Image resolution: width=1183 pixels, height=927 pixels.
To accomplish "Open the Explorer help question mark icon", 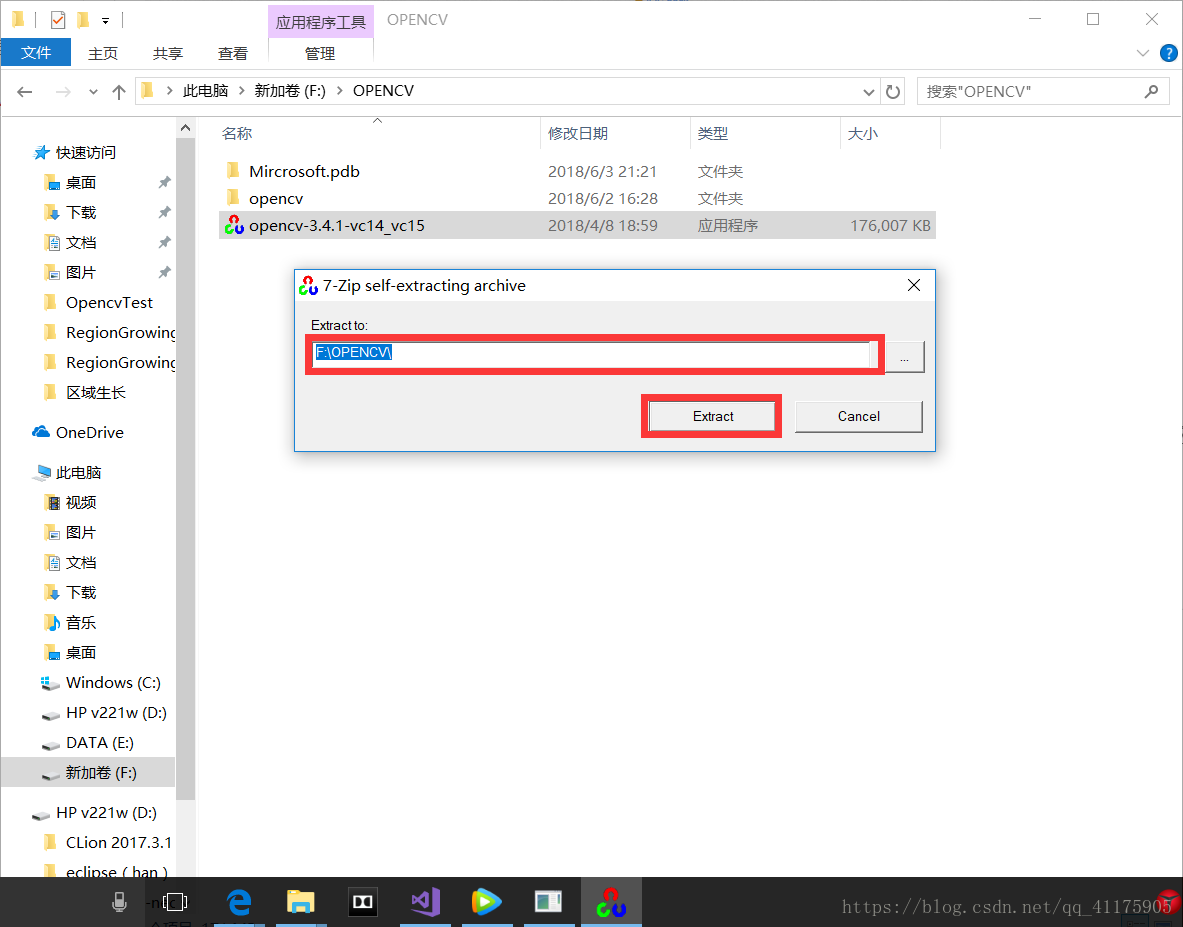I will 1169,53.
